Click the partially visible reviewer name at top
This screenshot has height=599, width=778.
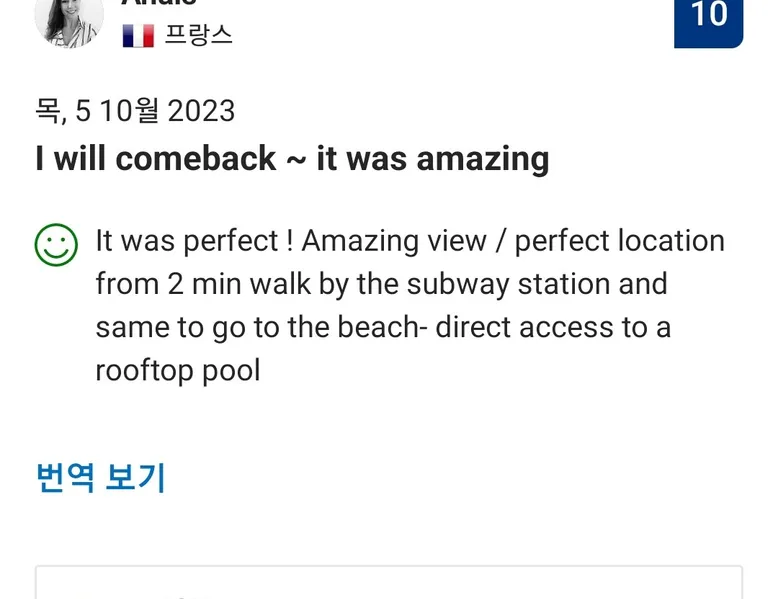(x=160, y=3)
